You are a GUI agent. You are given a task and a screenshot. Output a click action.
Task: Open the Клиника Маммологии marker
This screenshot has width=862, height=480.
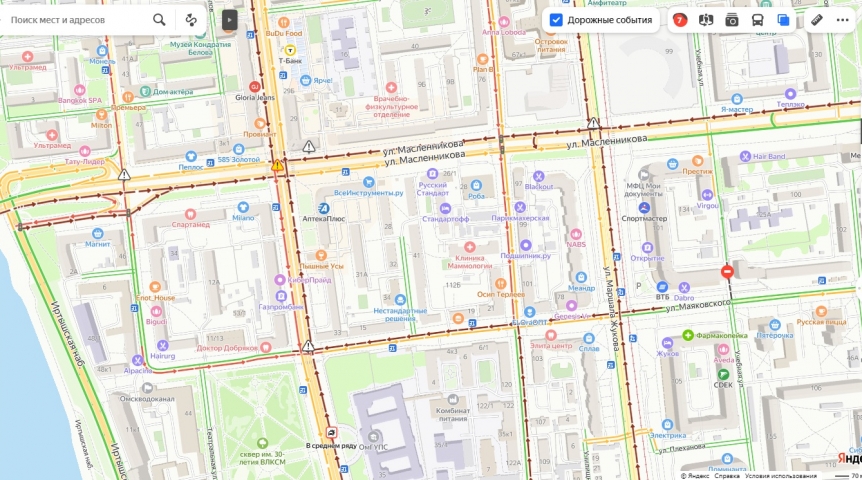tap(469, 247)
